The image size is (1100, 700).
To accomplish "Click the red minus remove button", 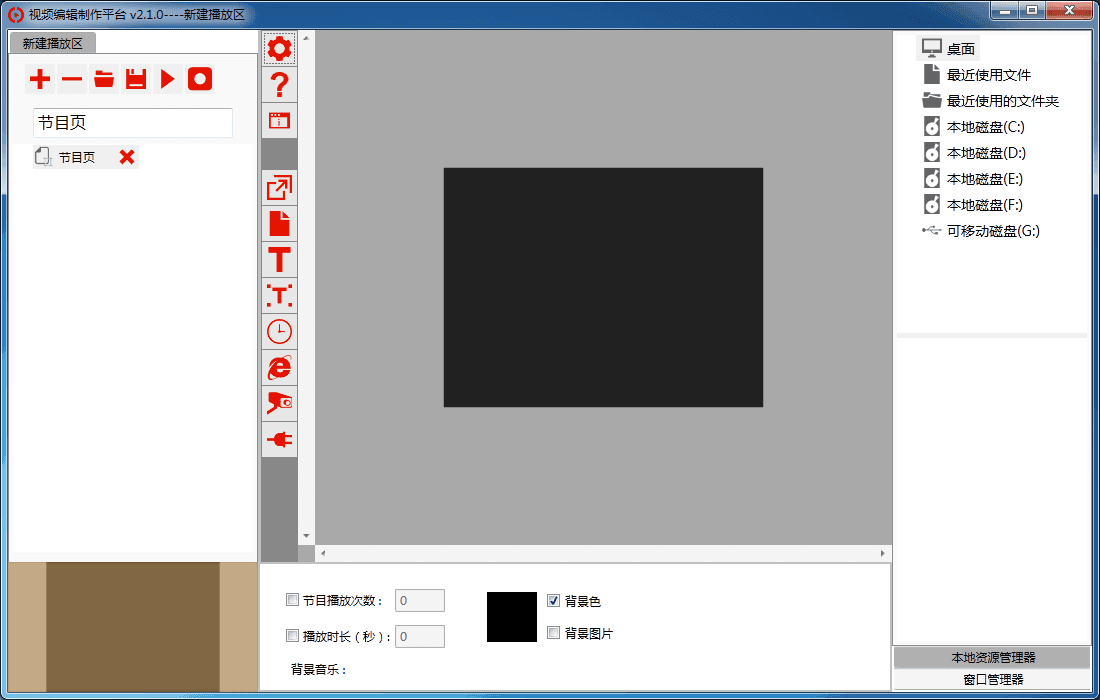I will pyautogui.click(x=72, y=79).
